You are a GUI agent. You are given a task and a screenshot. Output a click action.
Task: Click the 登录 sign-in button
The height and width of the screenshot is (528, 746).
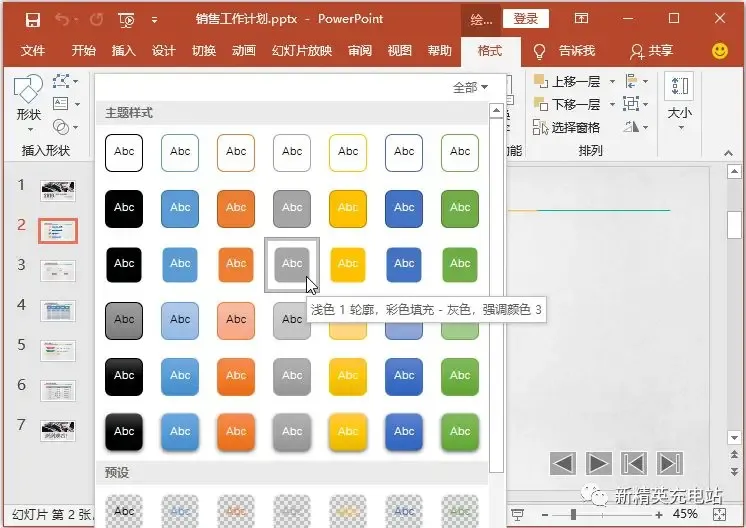pyautogui.click(x=525, y=19)
